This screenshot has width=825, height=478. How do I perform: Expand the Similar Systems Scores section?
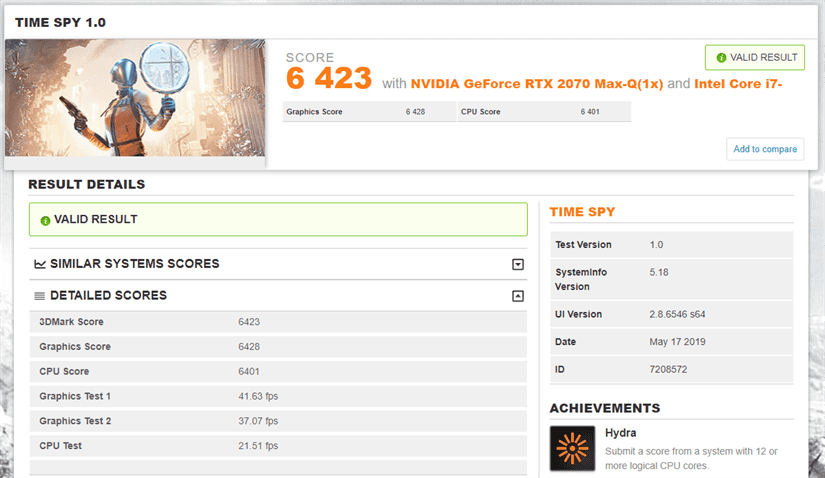(x=518, y=264)
